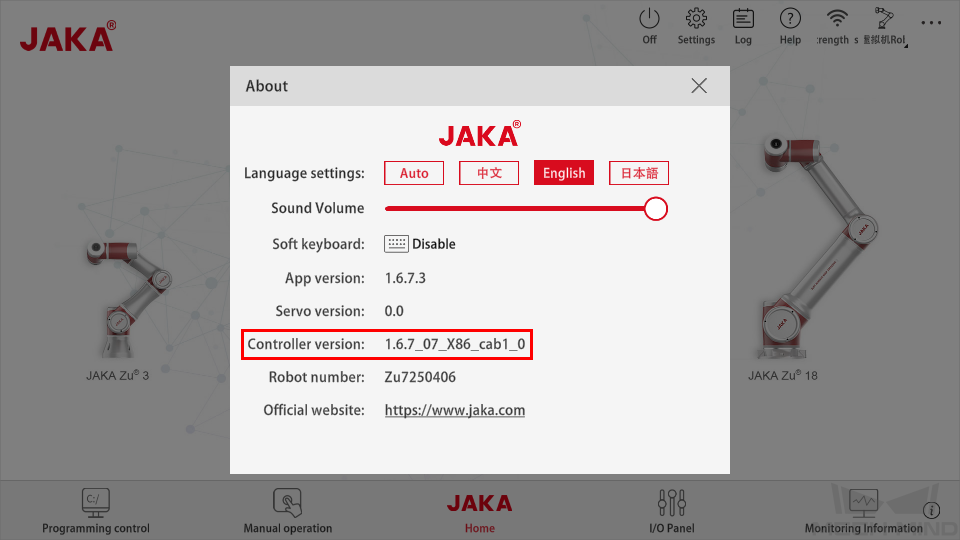Screen dimensions: 960x540
Task: Click the About dialog title
Action: (266, 86)
